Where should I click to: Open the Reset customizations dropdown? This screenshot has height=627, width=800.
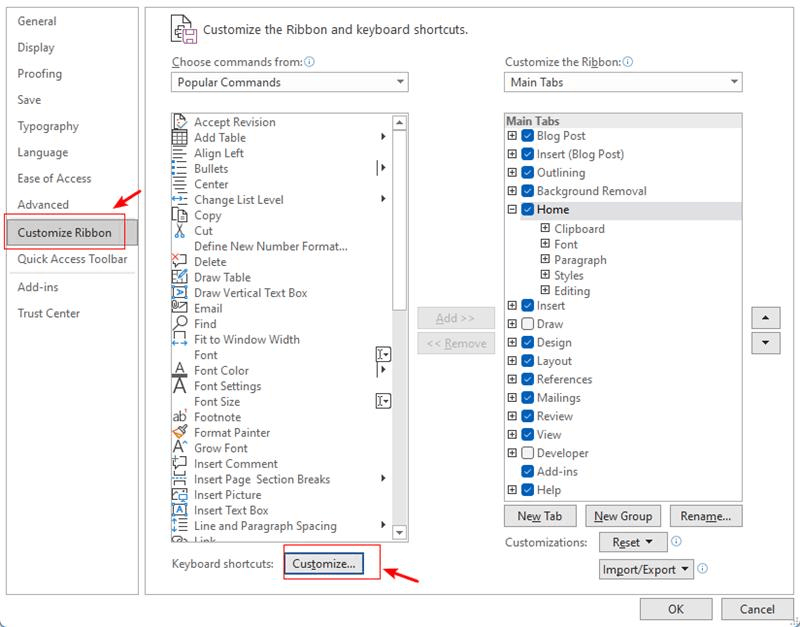[633, 542]
